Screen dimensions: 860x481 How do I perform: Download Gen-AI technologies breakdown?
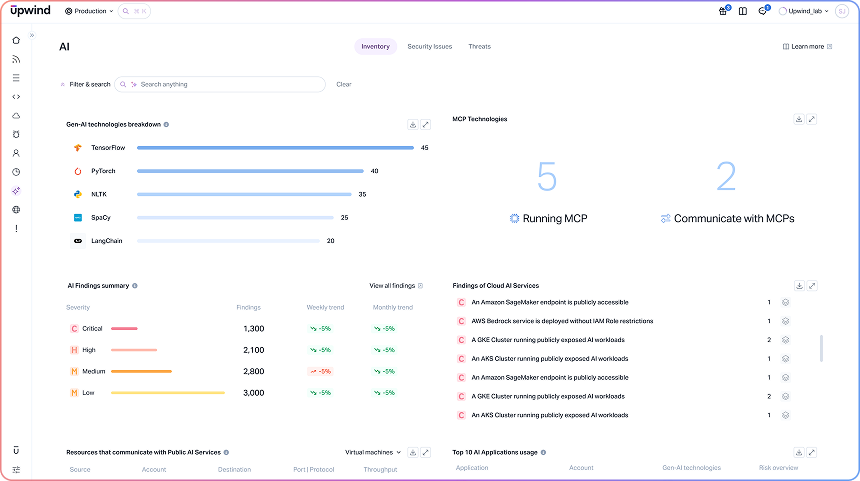pyautogui.click(x=413, y=125)
